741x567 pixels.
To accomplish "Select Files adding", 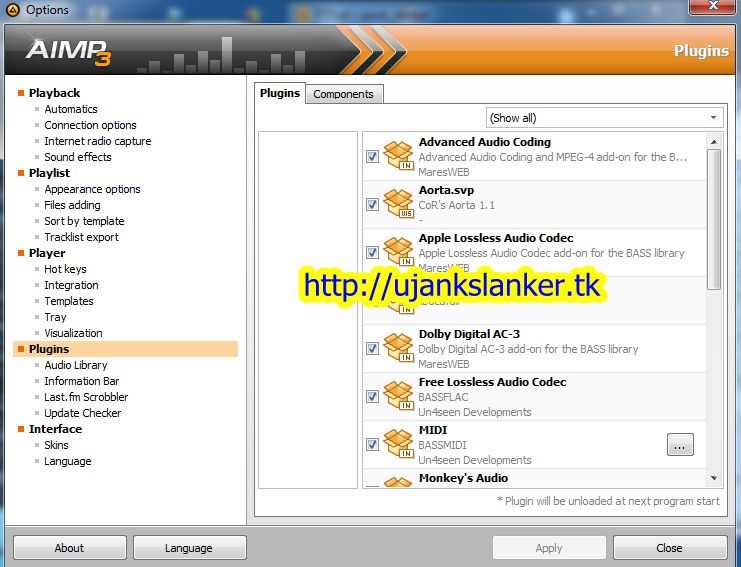I will click(x=72, y=205).
